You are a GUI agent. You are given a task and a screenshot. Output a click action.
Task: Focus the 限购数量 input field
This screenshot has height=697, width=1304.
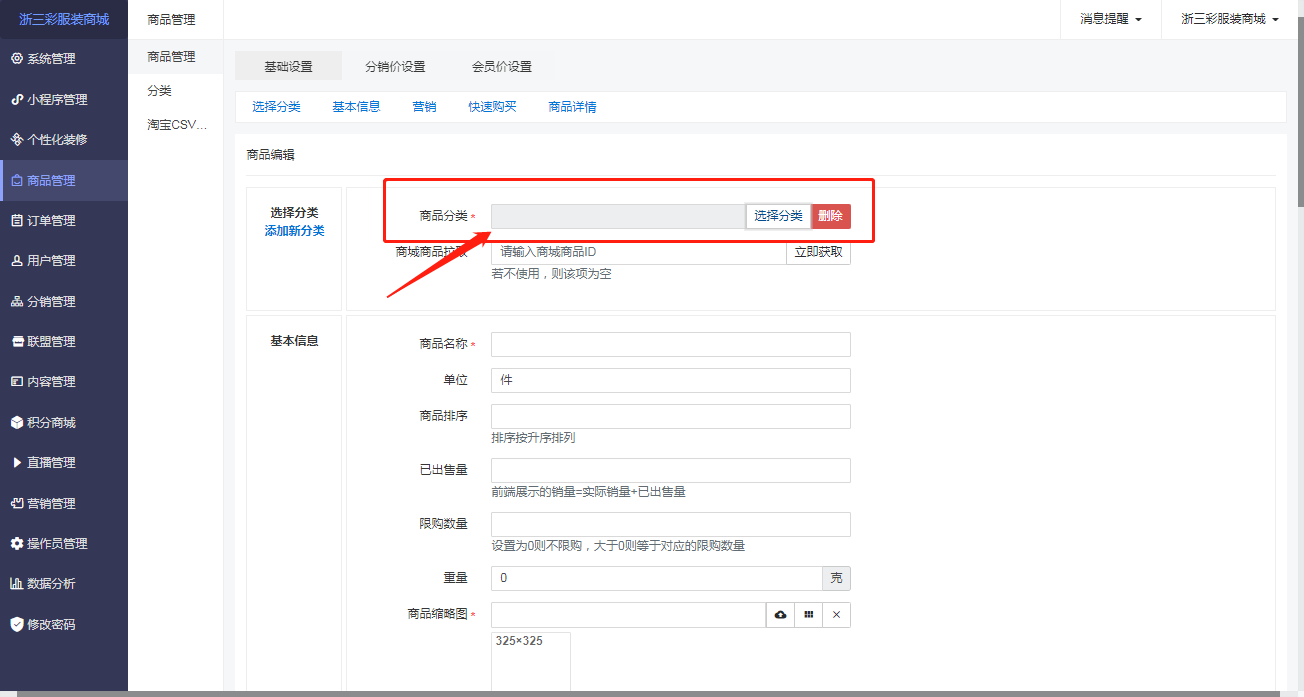pos(671,524)
